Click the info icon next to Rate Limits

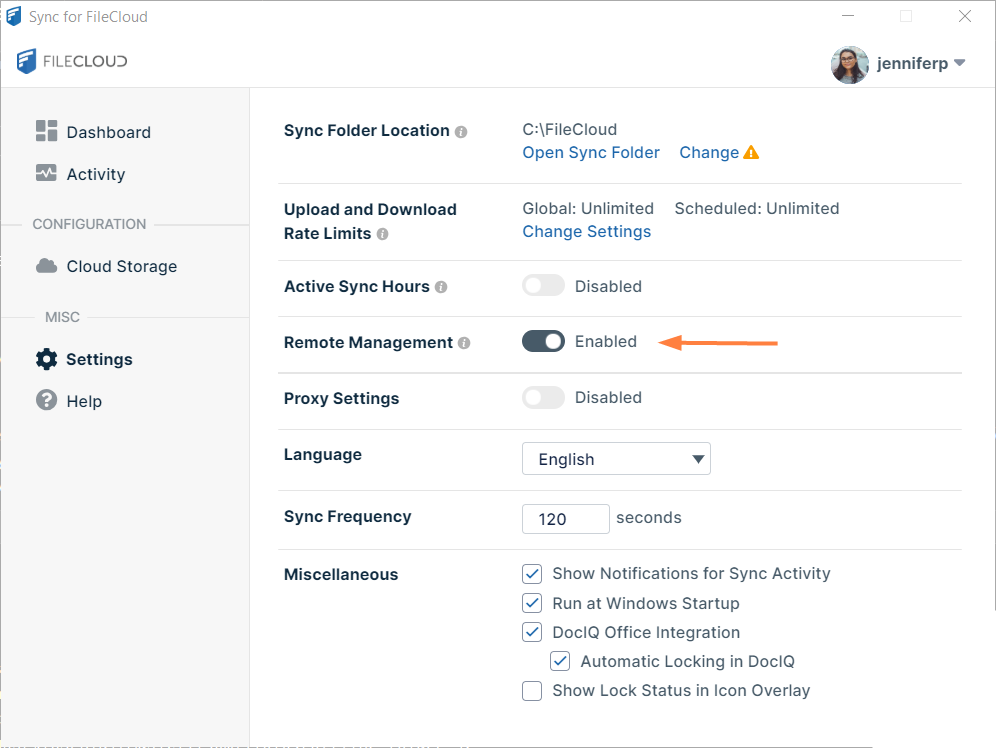coord(382,234)
